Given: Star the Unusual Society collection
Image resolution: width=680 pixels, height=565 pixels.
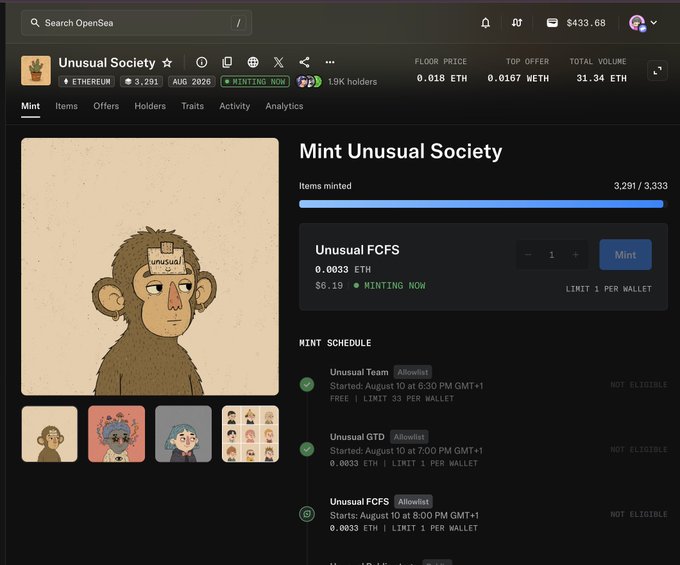Looking at the screenshot, I should click(x=167, y=63).
